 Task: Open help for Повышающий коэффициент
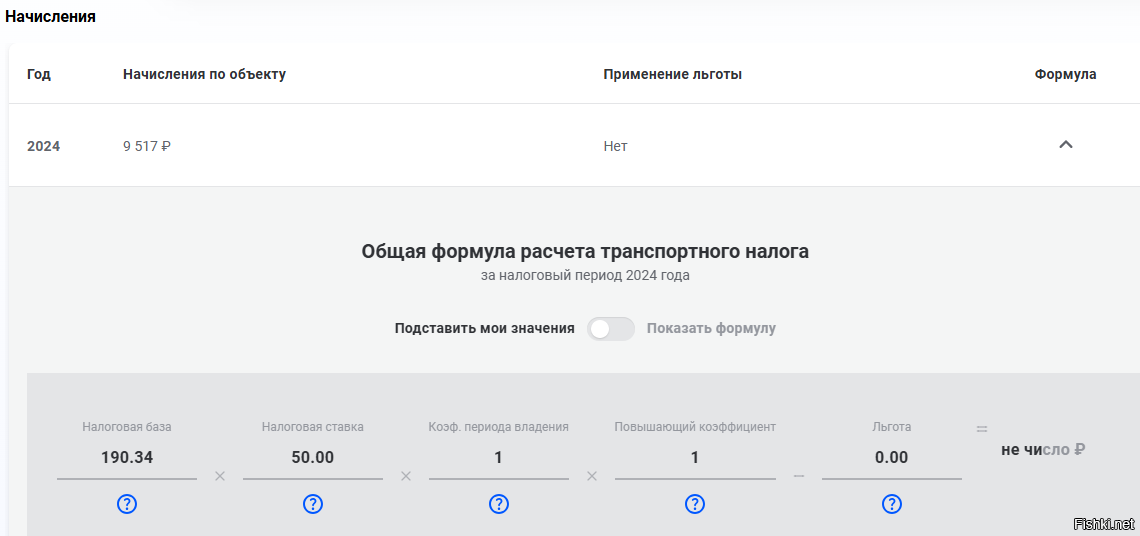pos(695,504)
